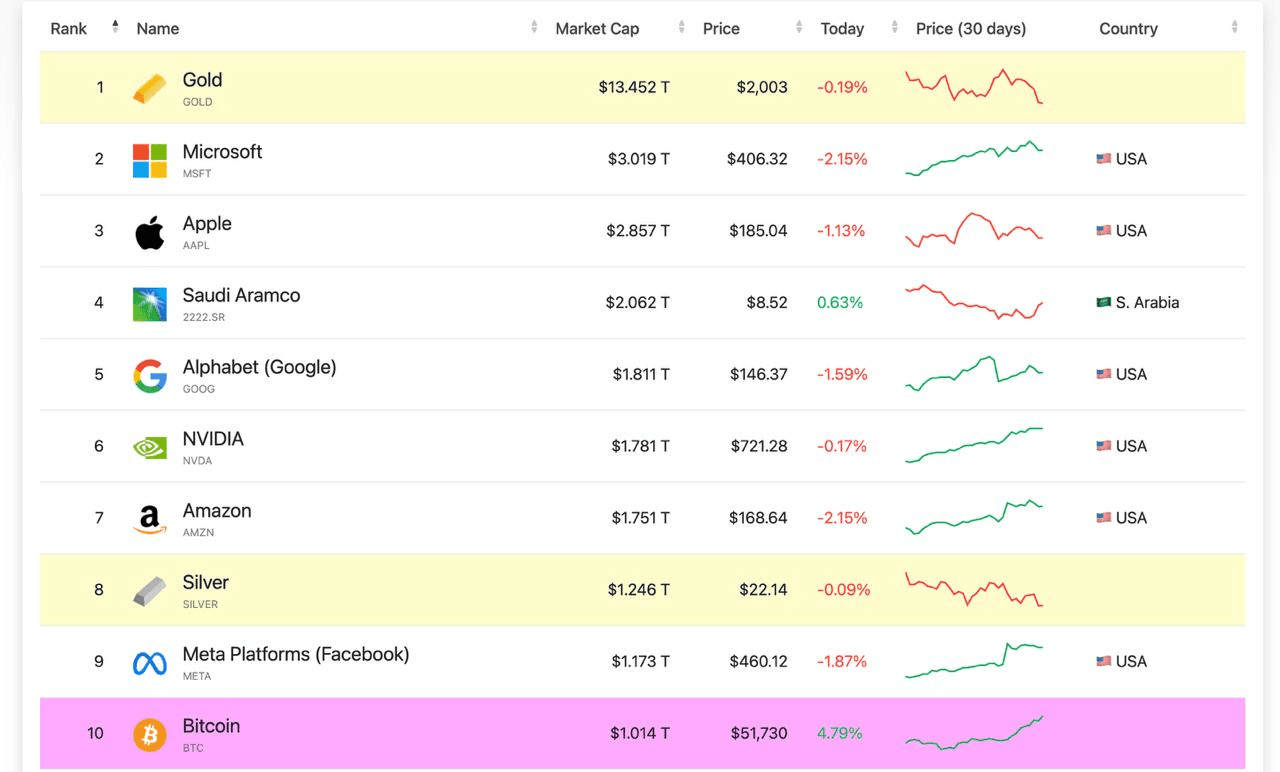Click Microsoft's 30-day price chart
Image resolution: width=1280 pixels, height=772 pixels.
click(x=974, y=159)
